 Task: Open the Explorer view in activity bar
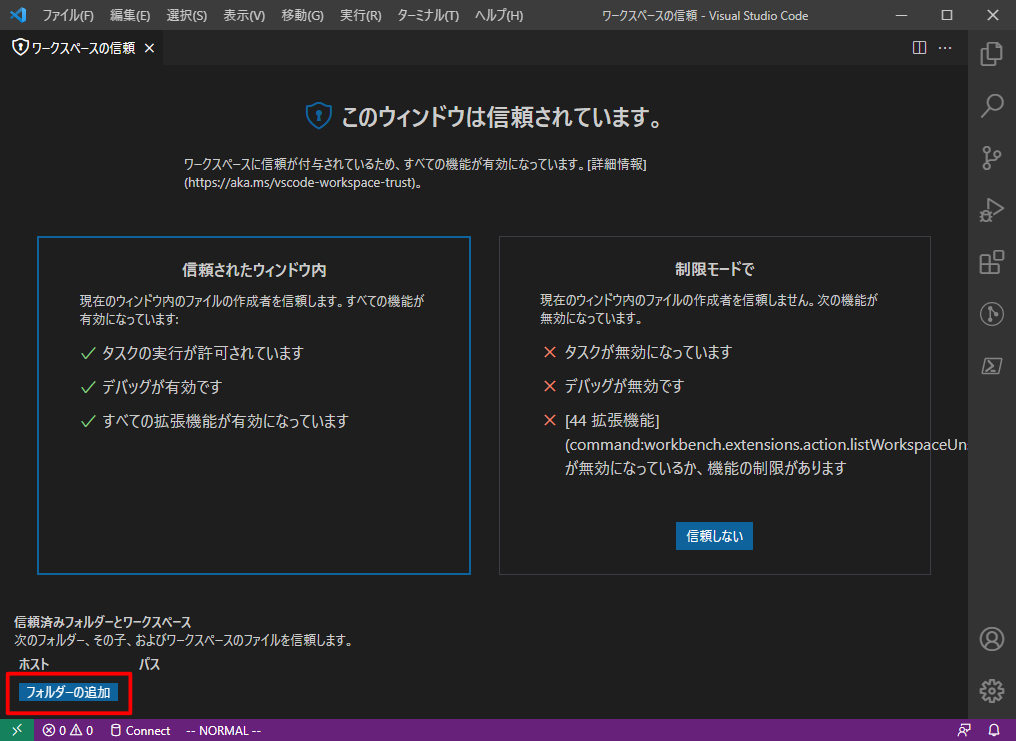tap(991, 54)
